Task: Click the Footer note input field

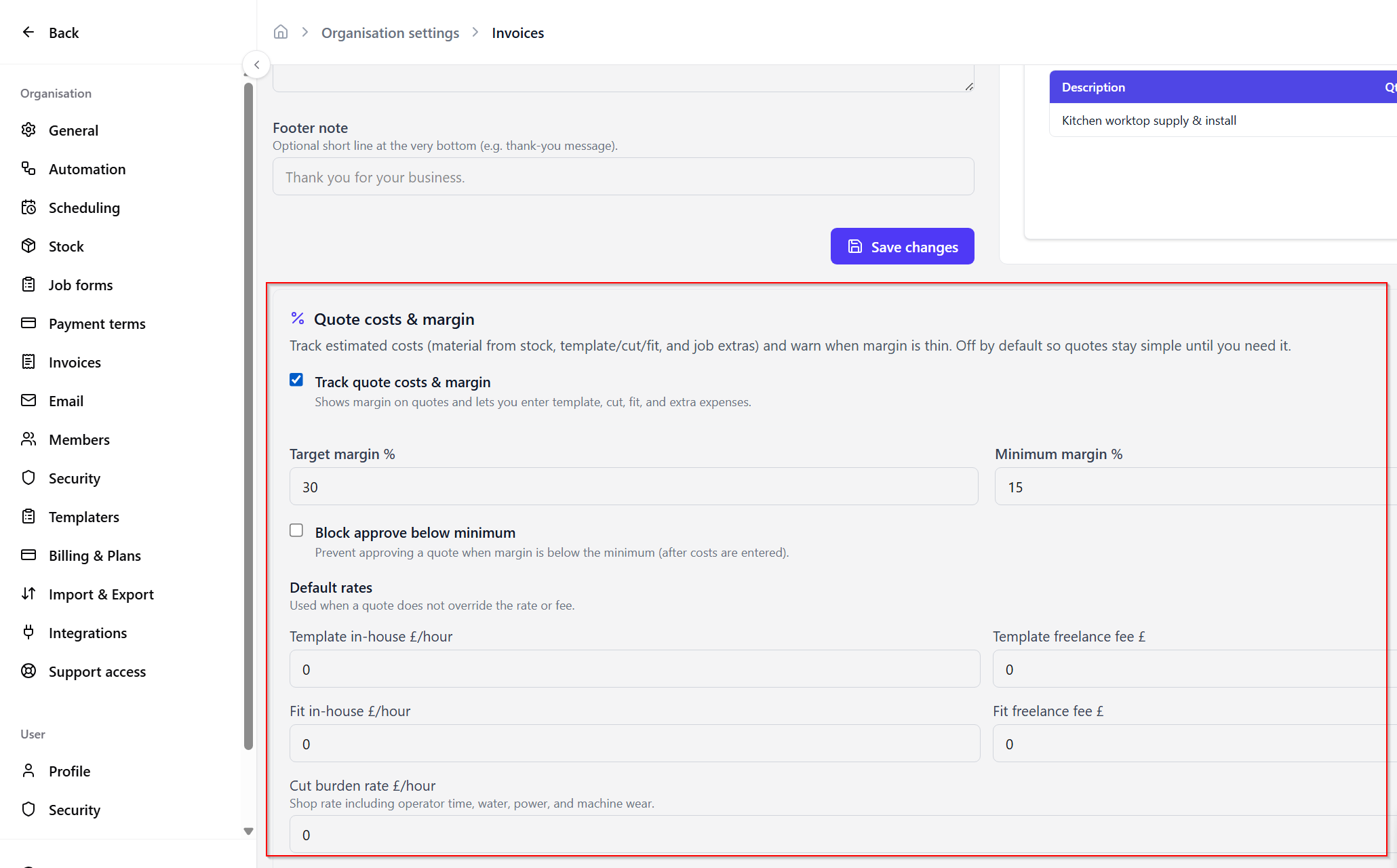Action: (x=623, y=177)
